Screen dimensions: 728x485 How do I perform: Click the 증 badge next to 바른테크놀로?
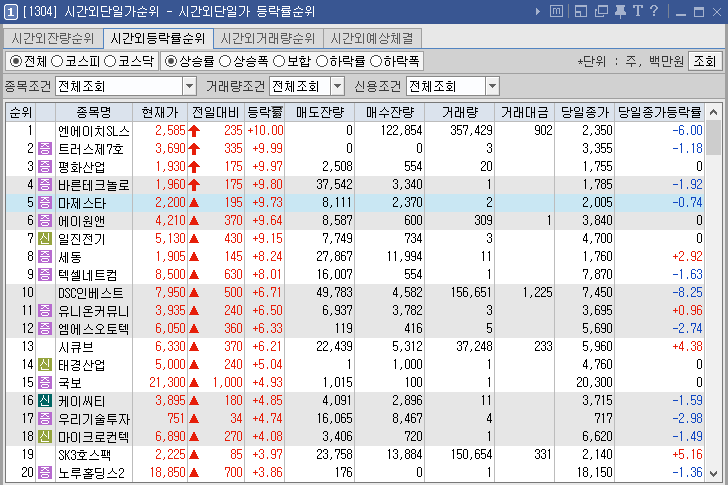click(x=45, y=185)
